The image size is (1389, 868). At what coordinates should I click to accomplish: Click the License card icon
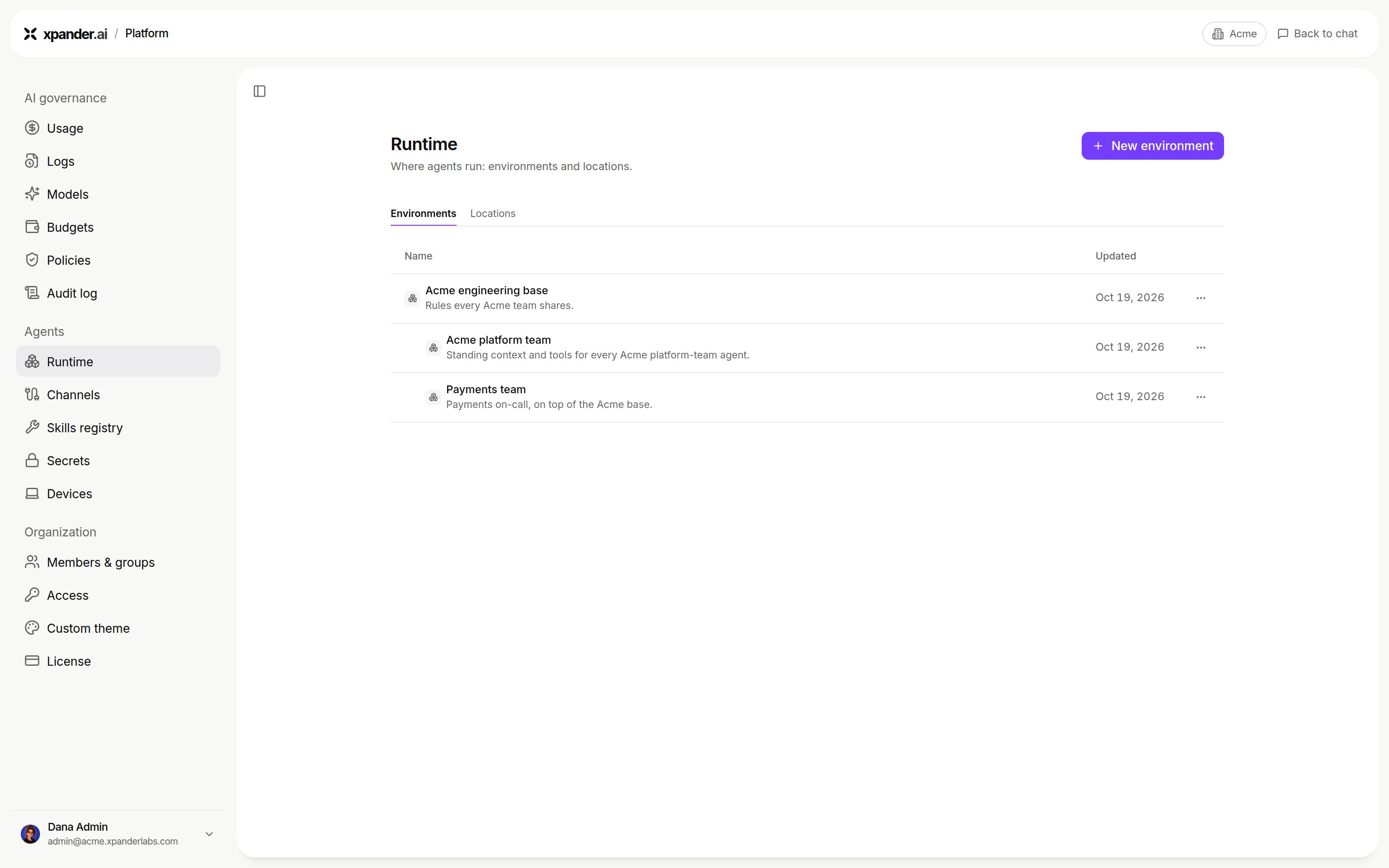(x=32, y=661)
